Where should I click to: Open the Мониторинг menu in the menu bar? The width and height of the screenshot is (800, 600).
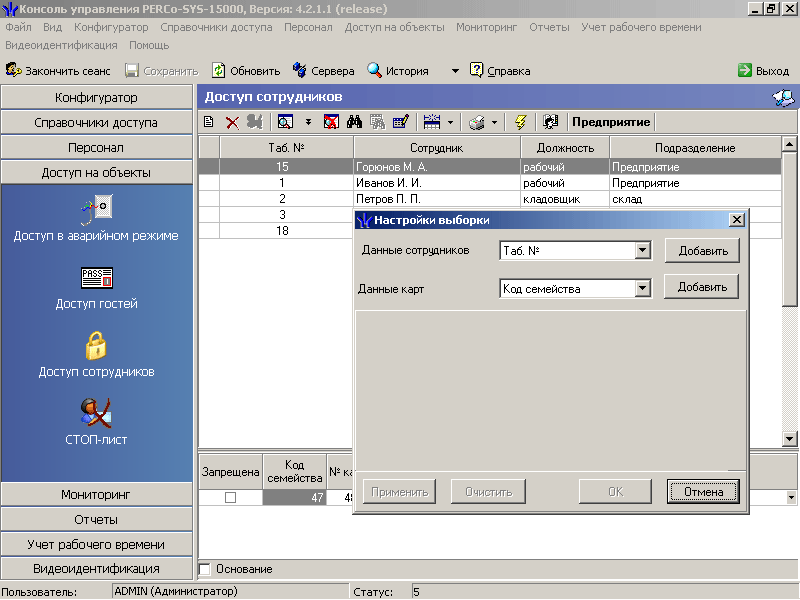pos(487,27)
